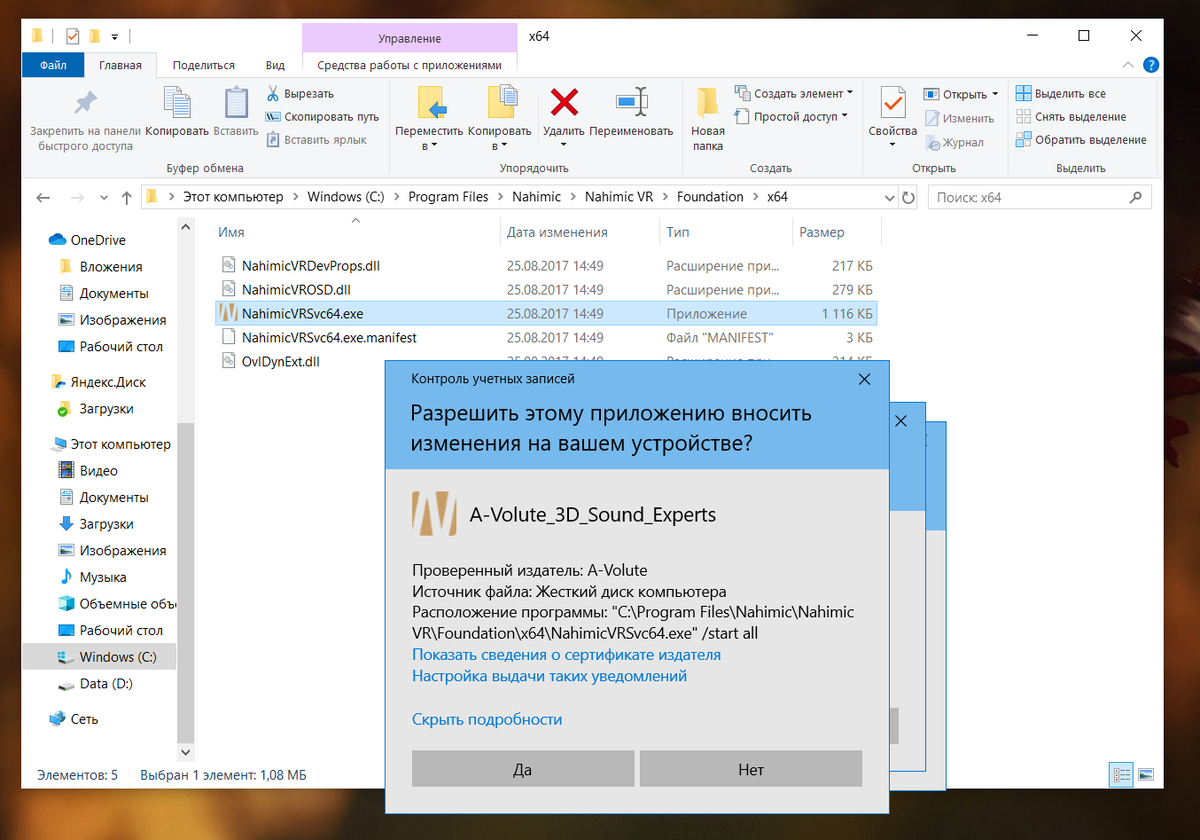Viewport: 1200px width, 840px height.
Task: Click the Help question mark icon
Action: (1151, 65)
